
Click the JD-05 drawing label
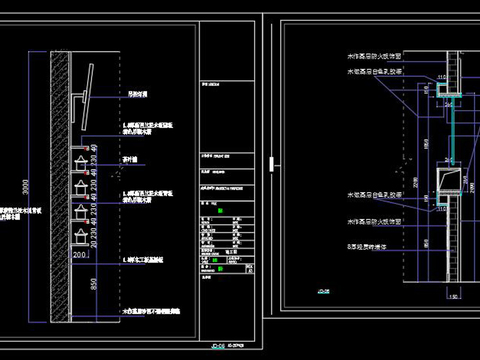click(x=323, y=291)
